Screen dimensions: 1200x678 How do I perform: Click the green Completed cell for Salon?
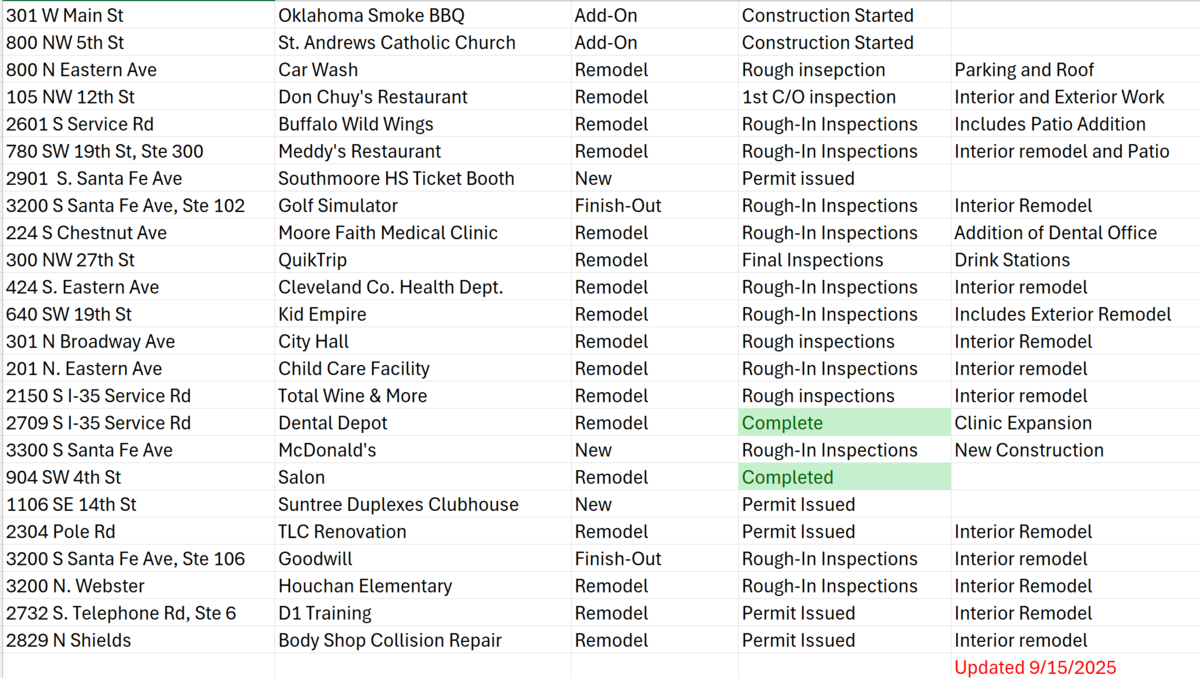[845, 477]
